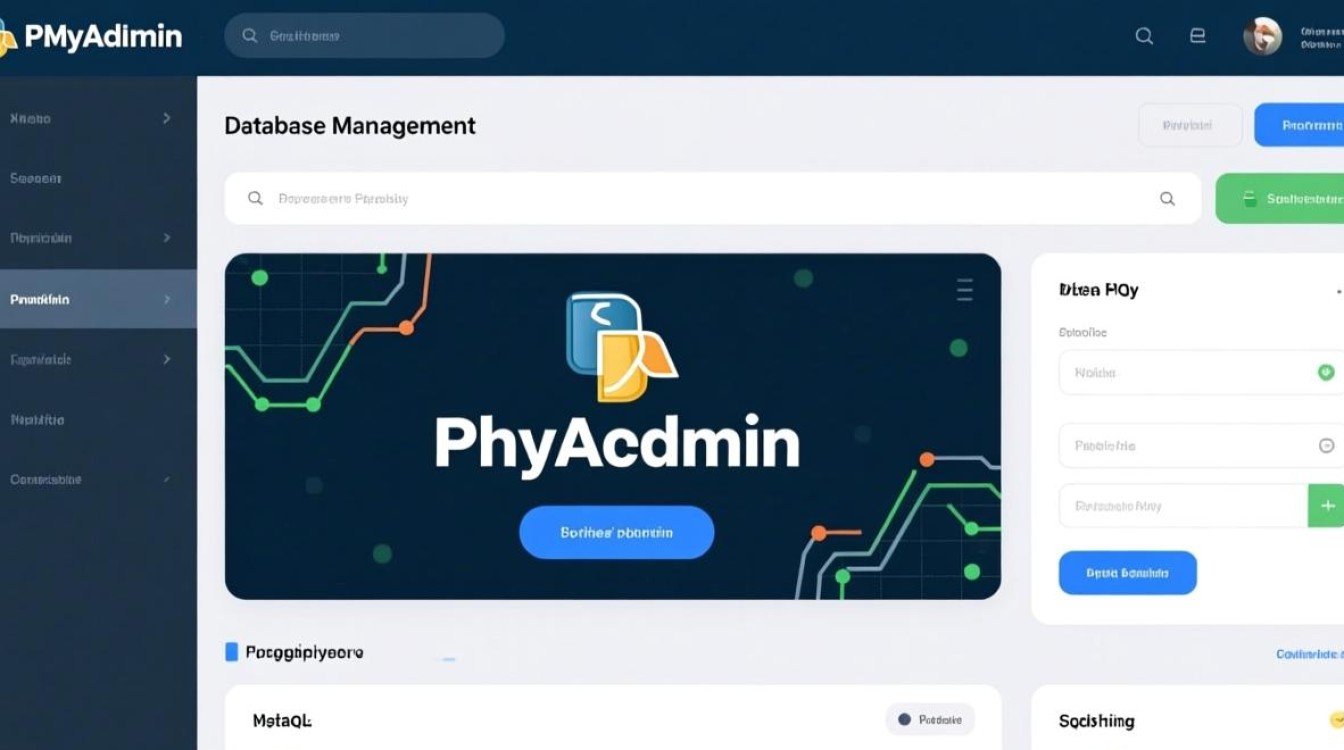The width and height of the screenshot is (1344, 750).
Task: Click the database icon beside the search magnifier
Action: tap(1197, 35)
